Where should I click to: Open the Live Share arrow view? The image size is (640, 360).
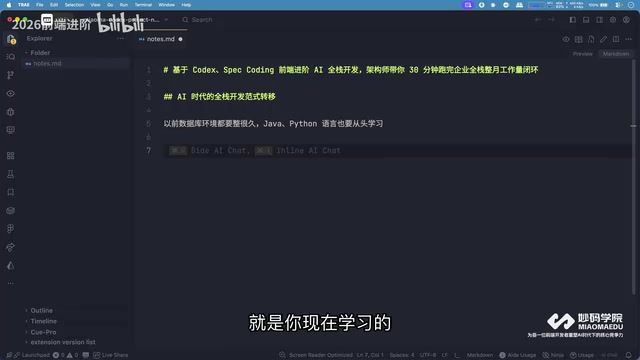11,247
